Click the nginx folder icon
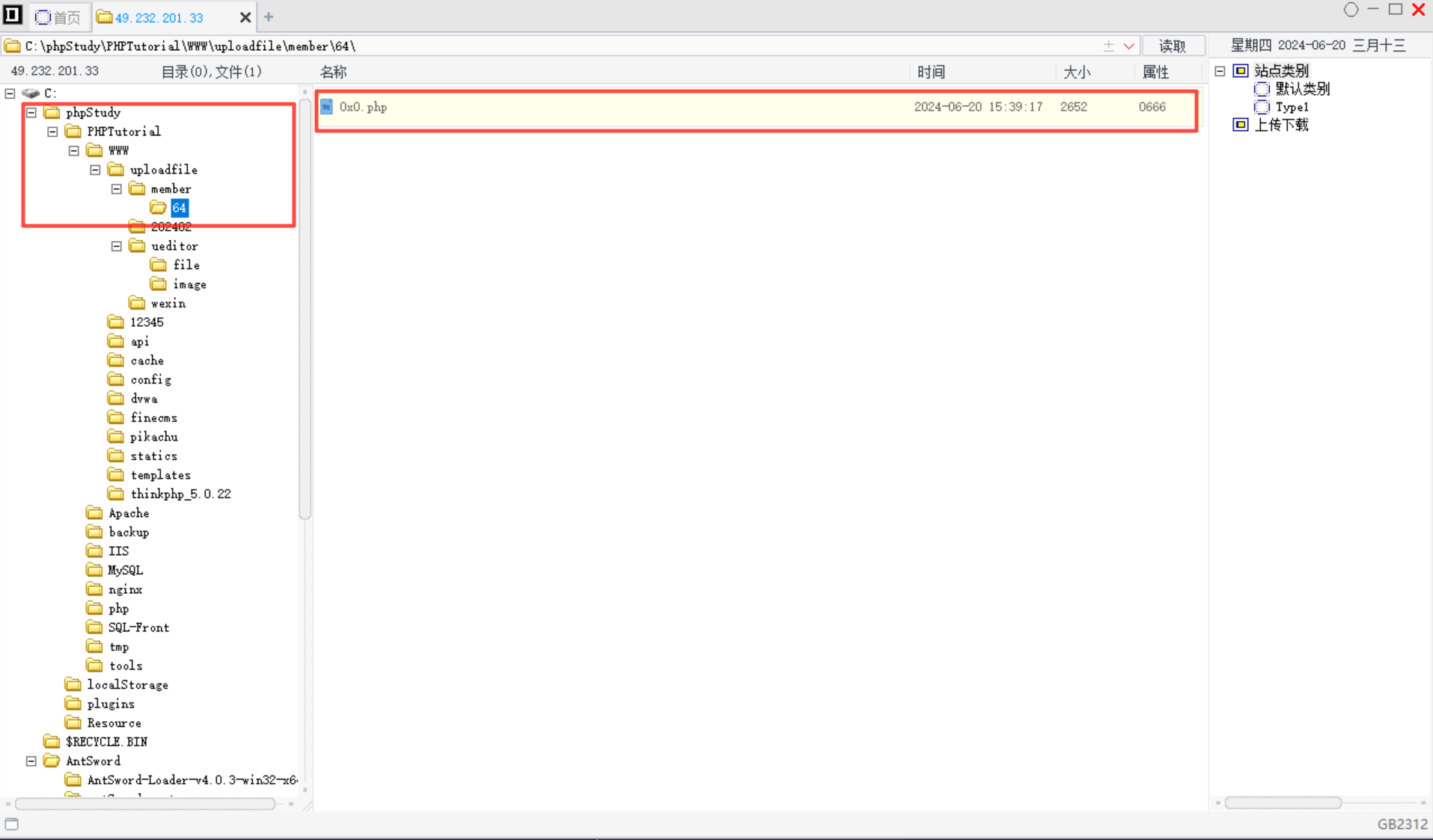 (94, 589)
